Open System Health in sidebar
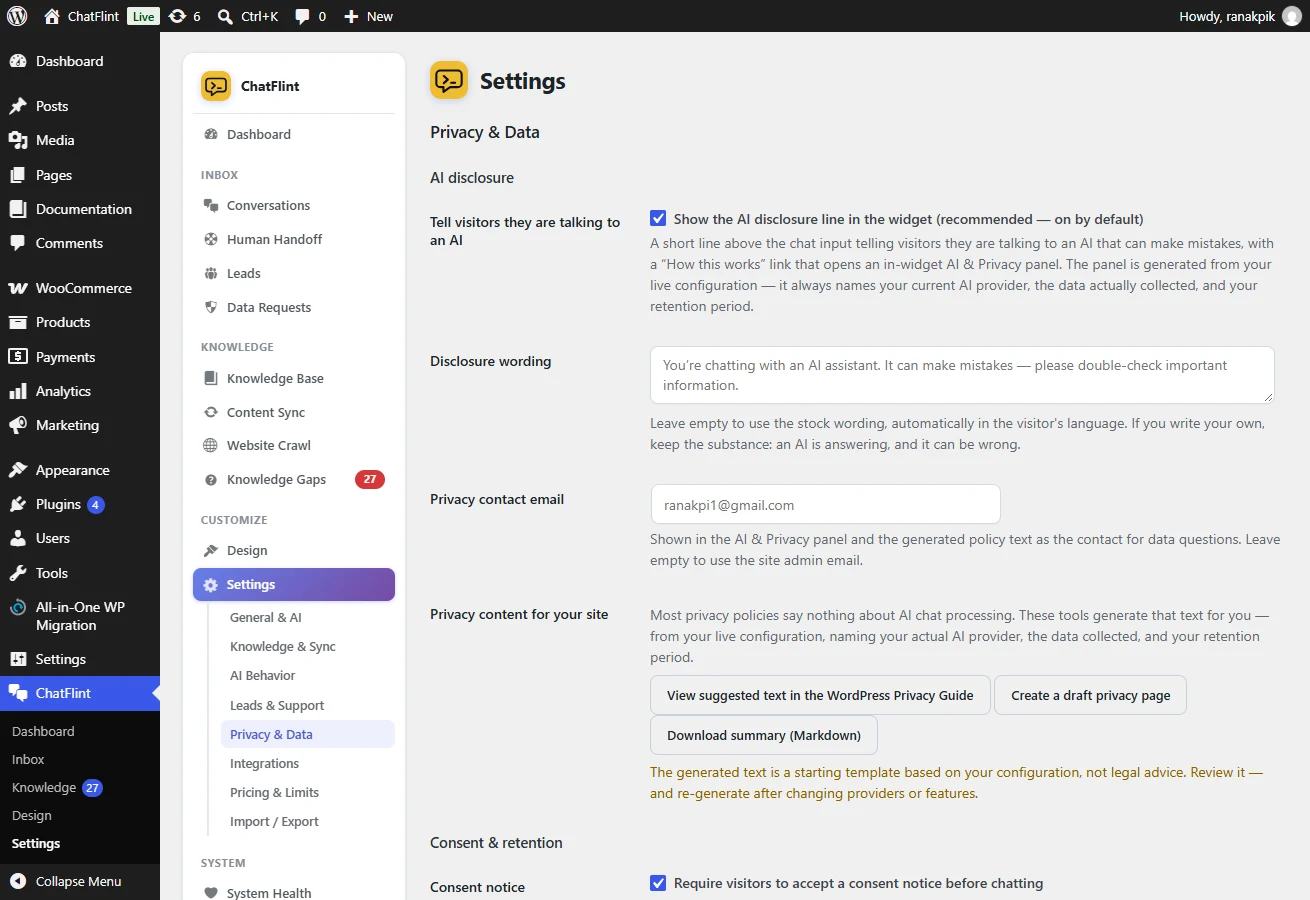 [294, 892]
